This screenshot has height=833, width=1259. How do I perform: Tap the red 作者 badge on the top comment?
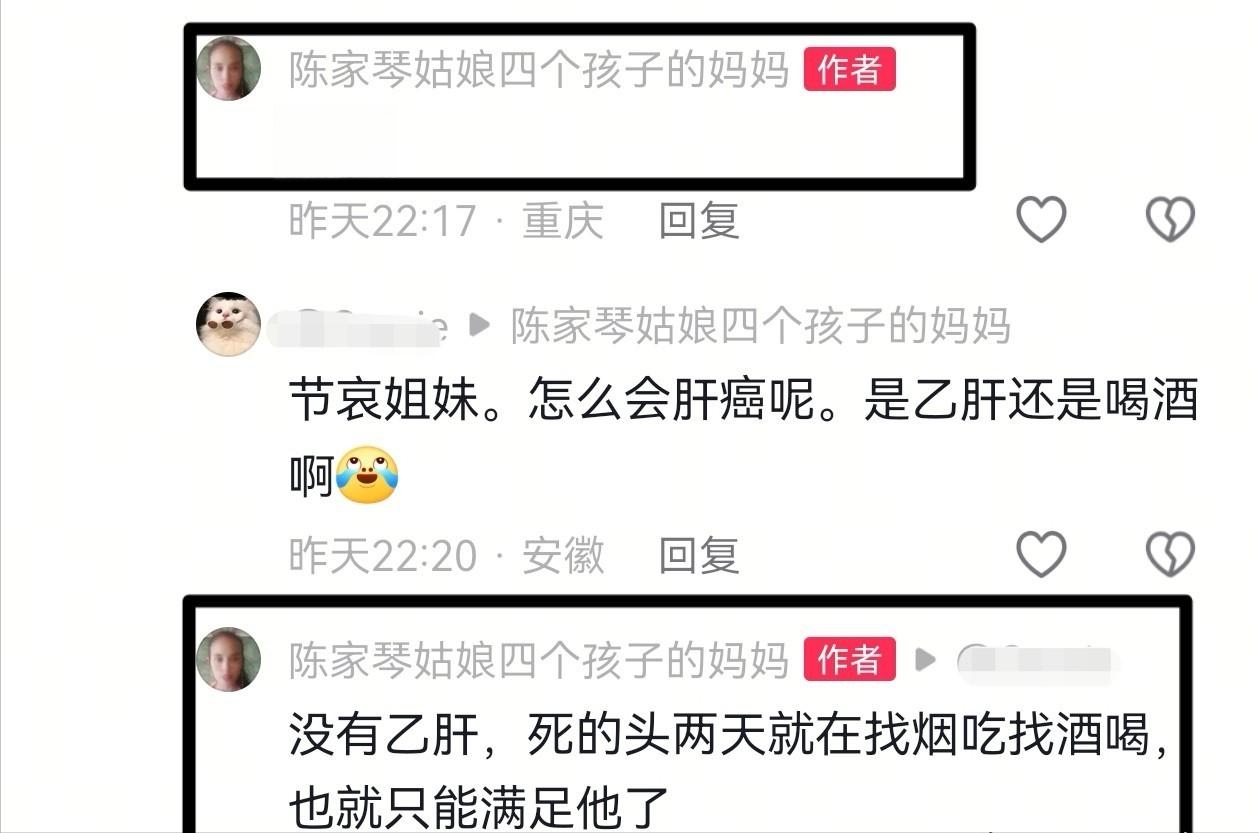849,69
